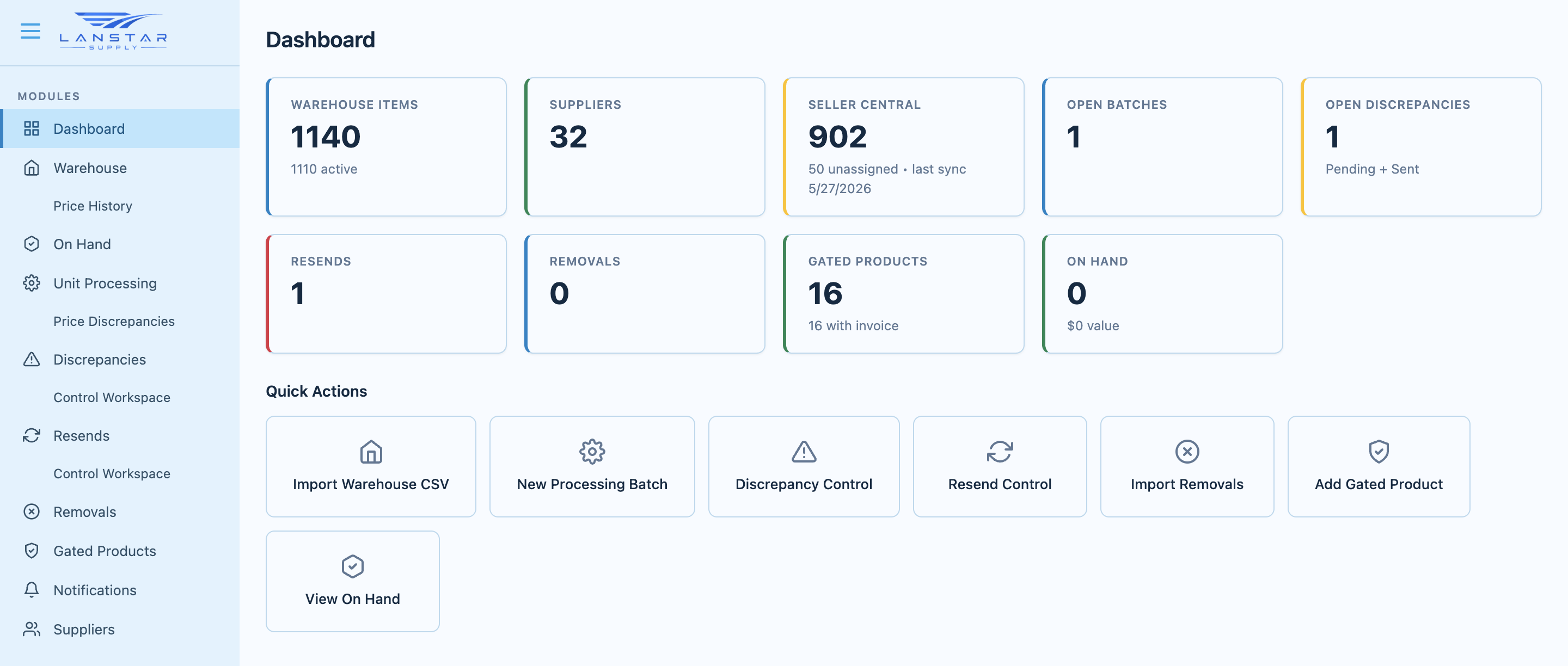Screen dimensions: 1568x666
Task: Select Discrepancies label in sidebar
Action: tap(100, 360)
